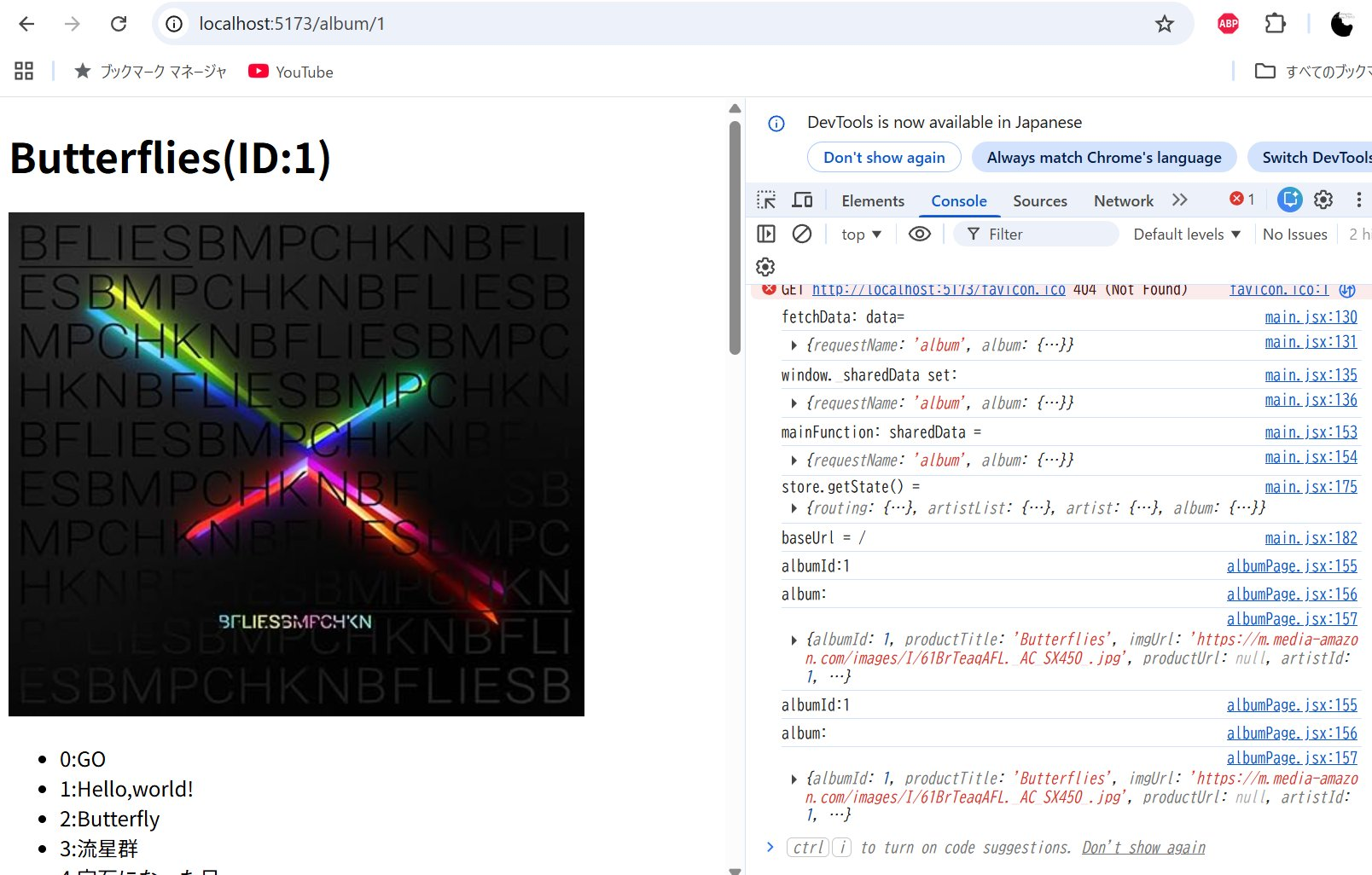Click the No Issues indicator
Viewport: 1372px width, 875px height.
tap(1294, 234)
